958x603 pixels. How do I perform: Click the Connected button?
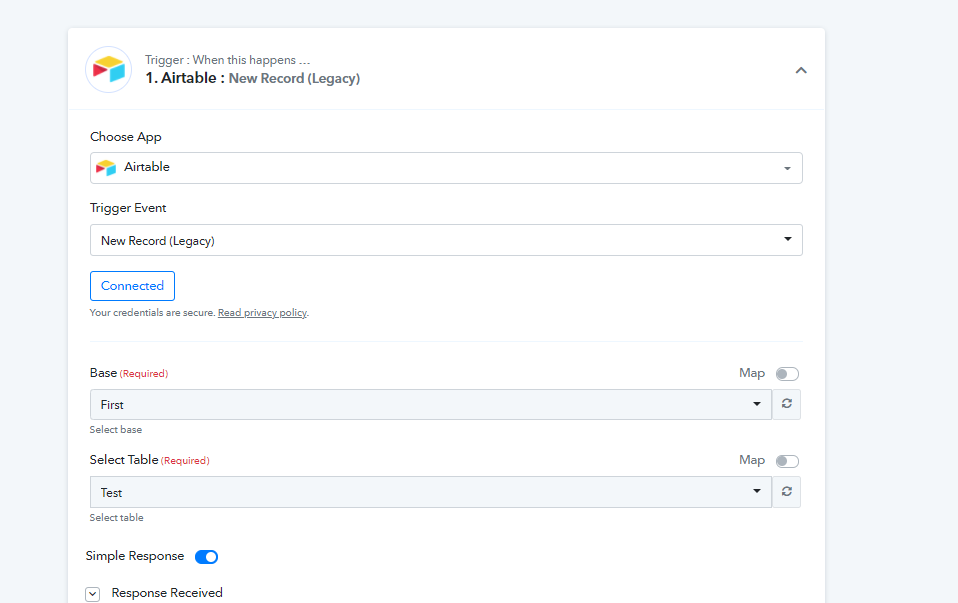coord(132,286)
